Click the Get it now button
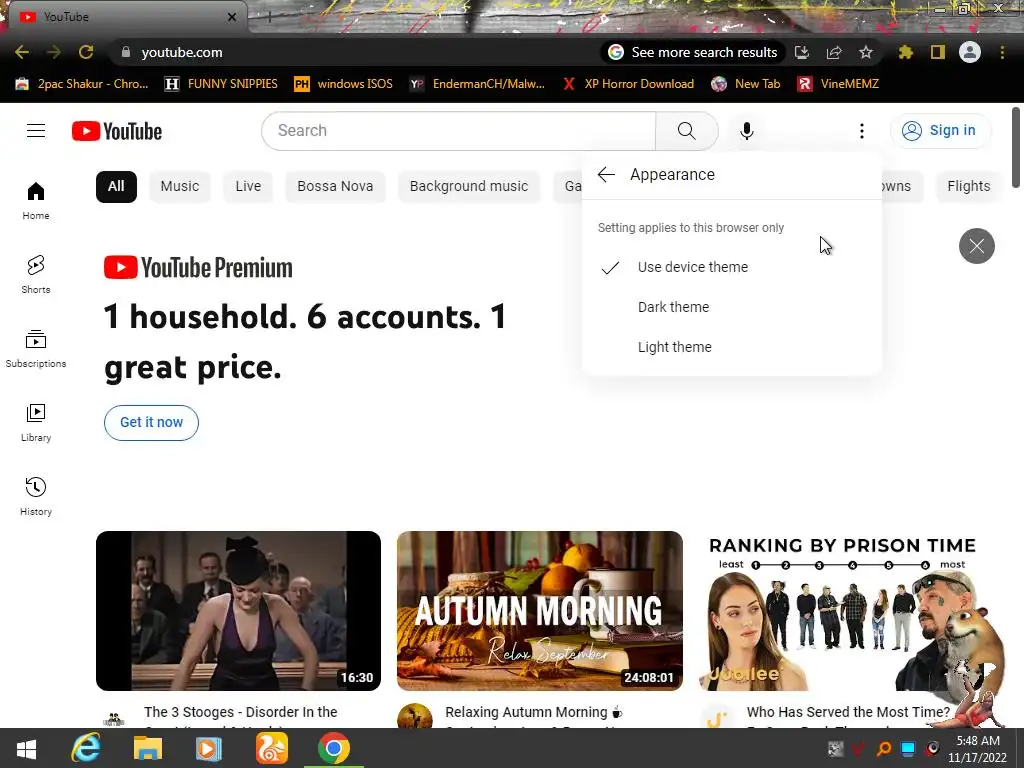 152,423
